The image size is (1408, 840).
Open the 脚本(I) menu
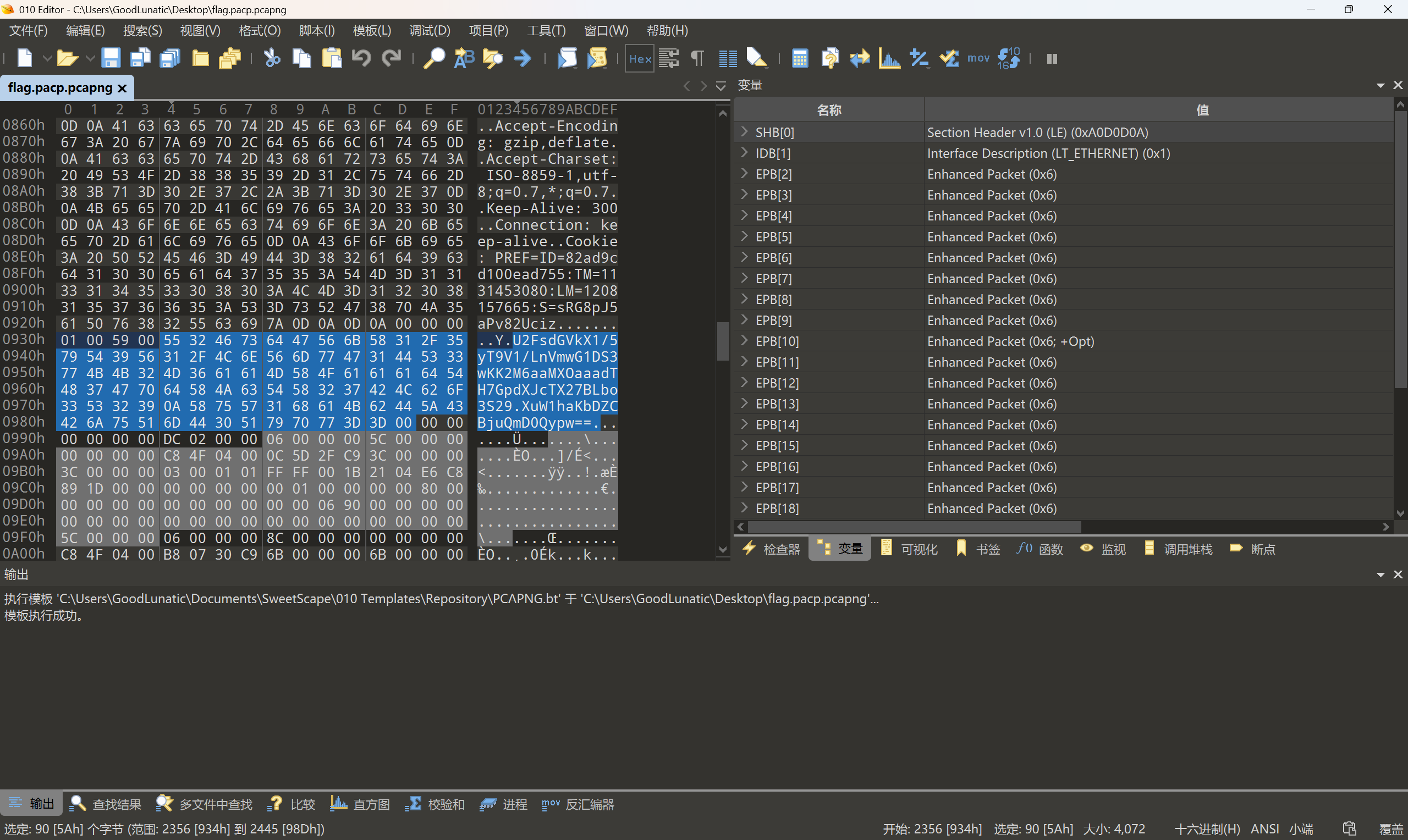tap(317, 31)
